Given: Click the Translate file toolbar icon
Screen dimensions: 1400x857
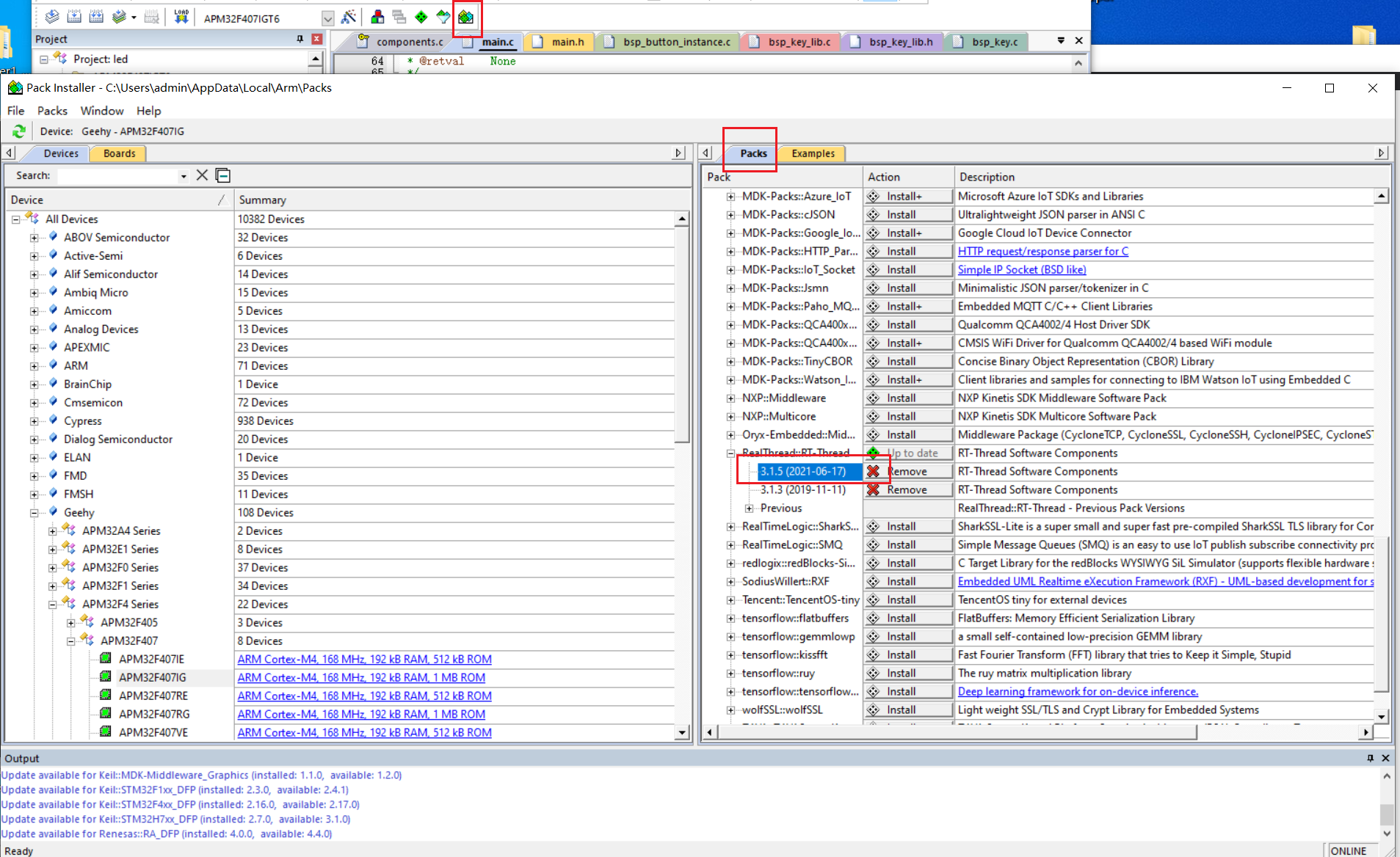Looking at the screenshot, I should click(x=51, y=17).
